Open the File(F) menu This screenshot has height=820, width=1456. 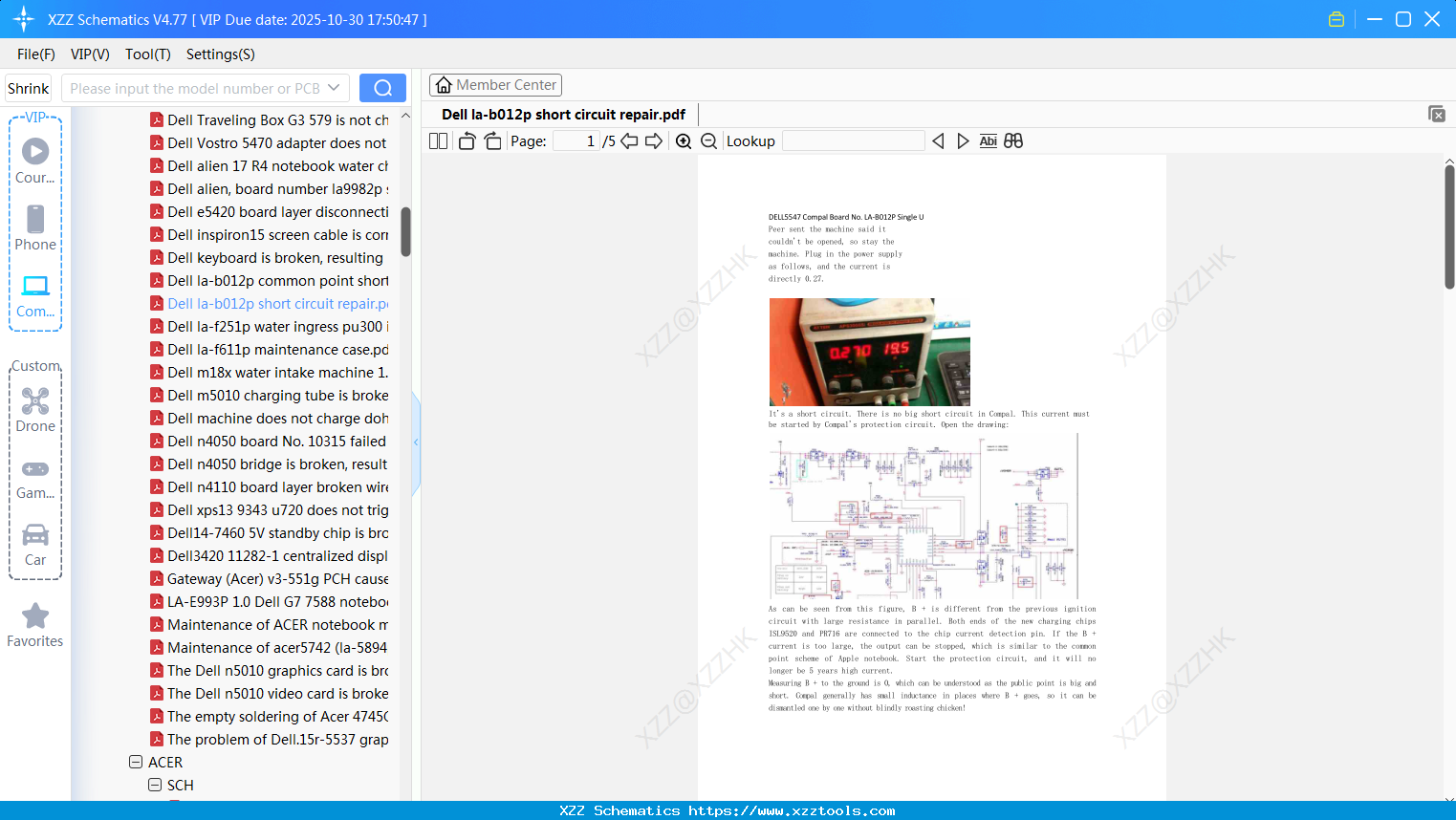(36, 54)
